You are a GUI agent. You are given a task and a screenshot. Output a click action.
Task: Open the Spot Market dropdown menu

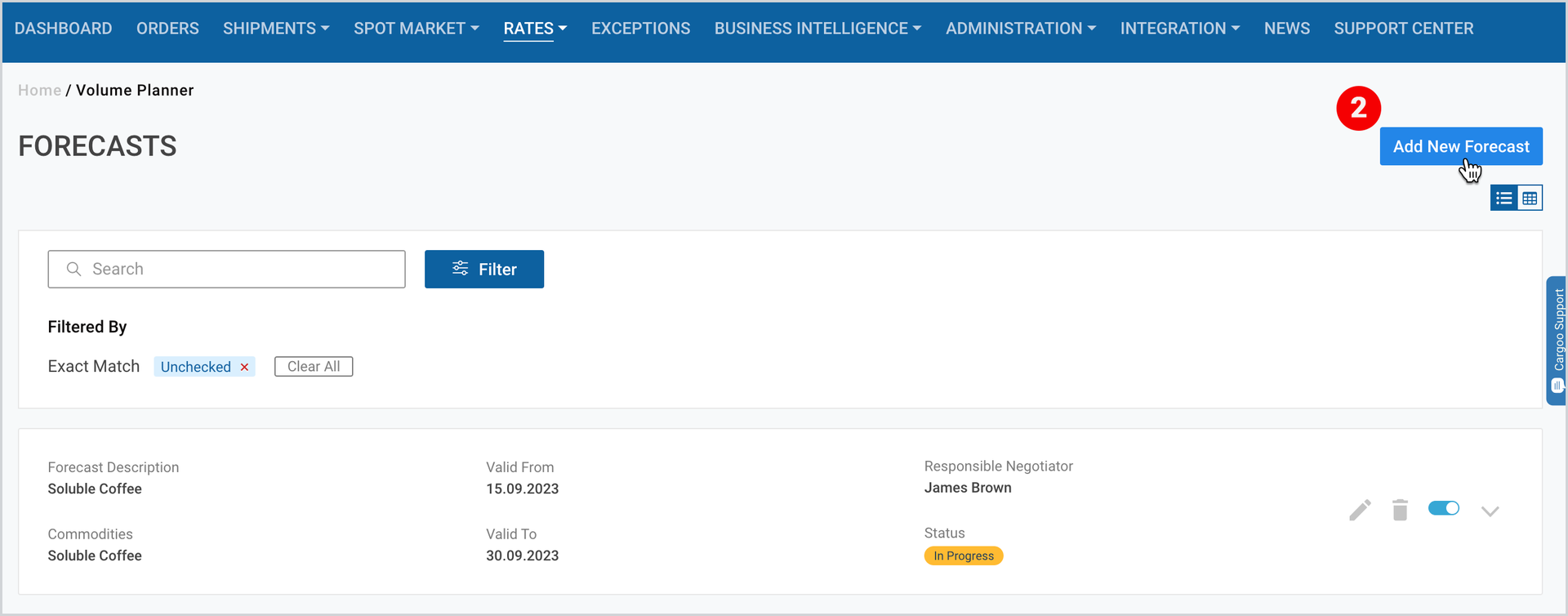(416, 29)
